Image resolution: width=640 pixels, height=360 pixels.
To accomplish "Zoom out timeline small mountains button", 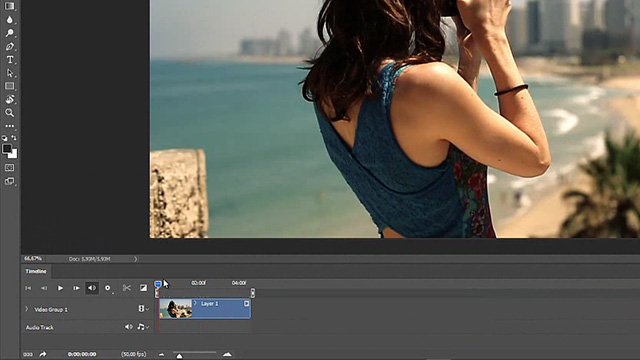I will coord(162,355).
